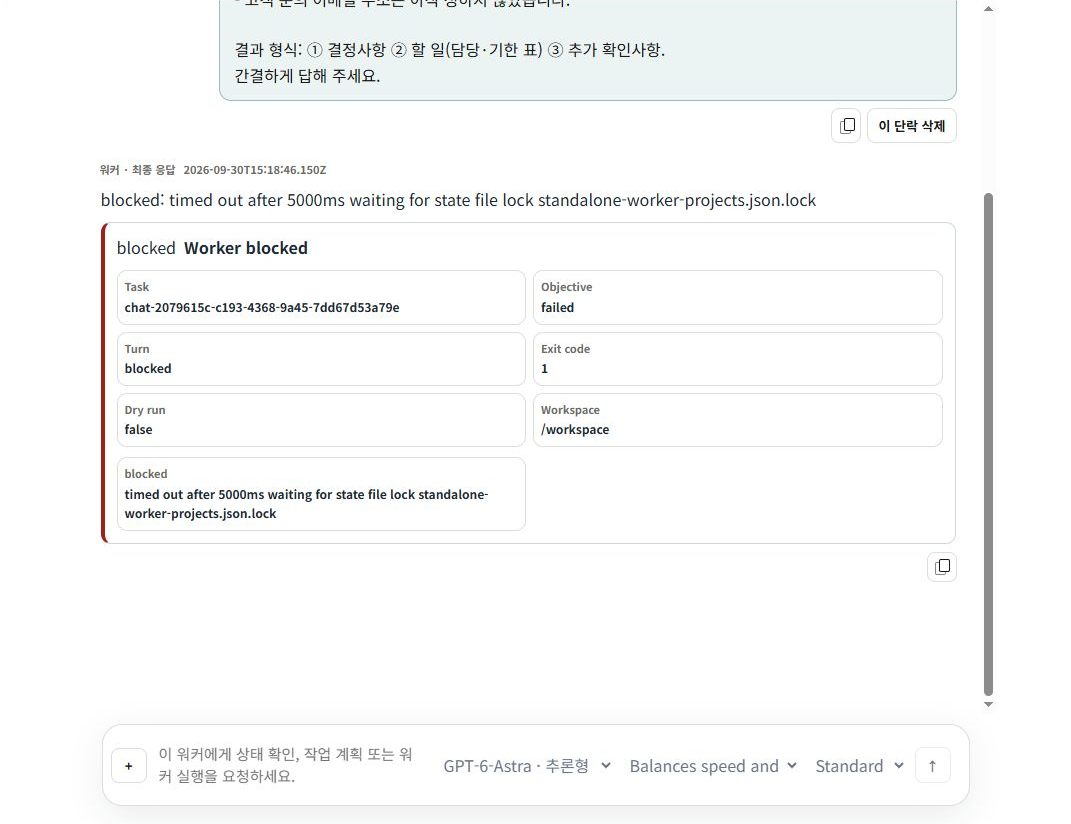1071x824 pixels.
Task: Click the scrollbar up arrow
Action: [988, 9]
